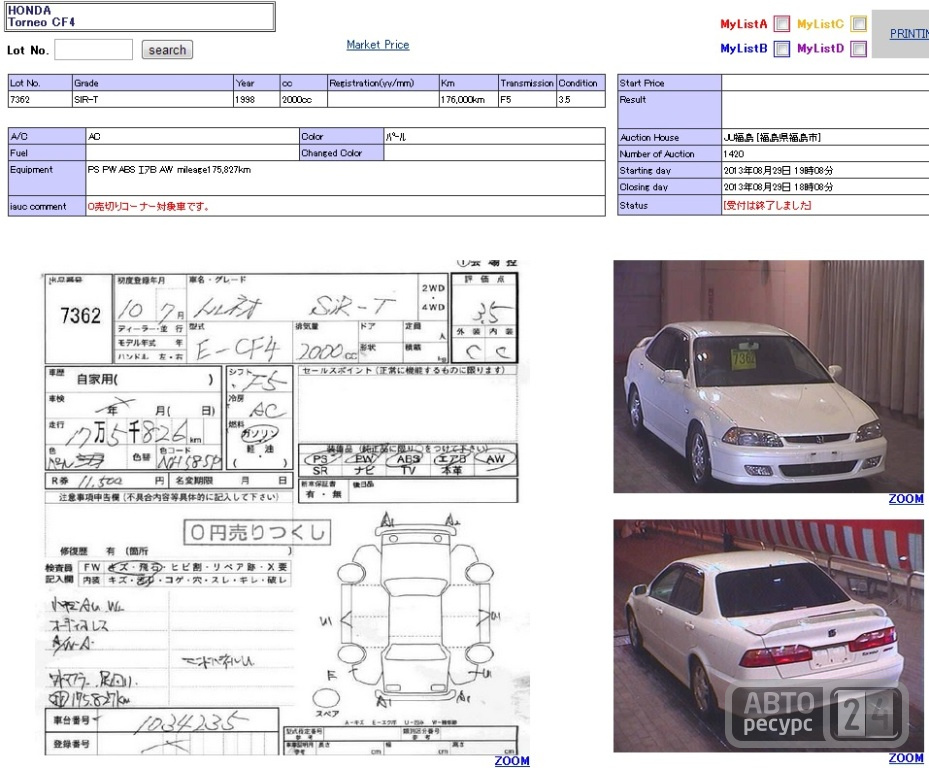The width and height of the screenshot is (929, 768).
Task: Select Number of Auction value 1420
Action: tap(733, 154)
